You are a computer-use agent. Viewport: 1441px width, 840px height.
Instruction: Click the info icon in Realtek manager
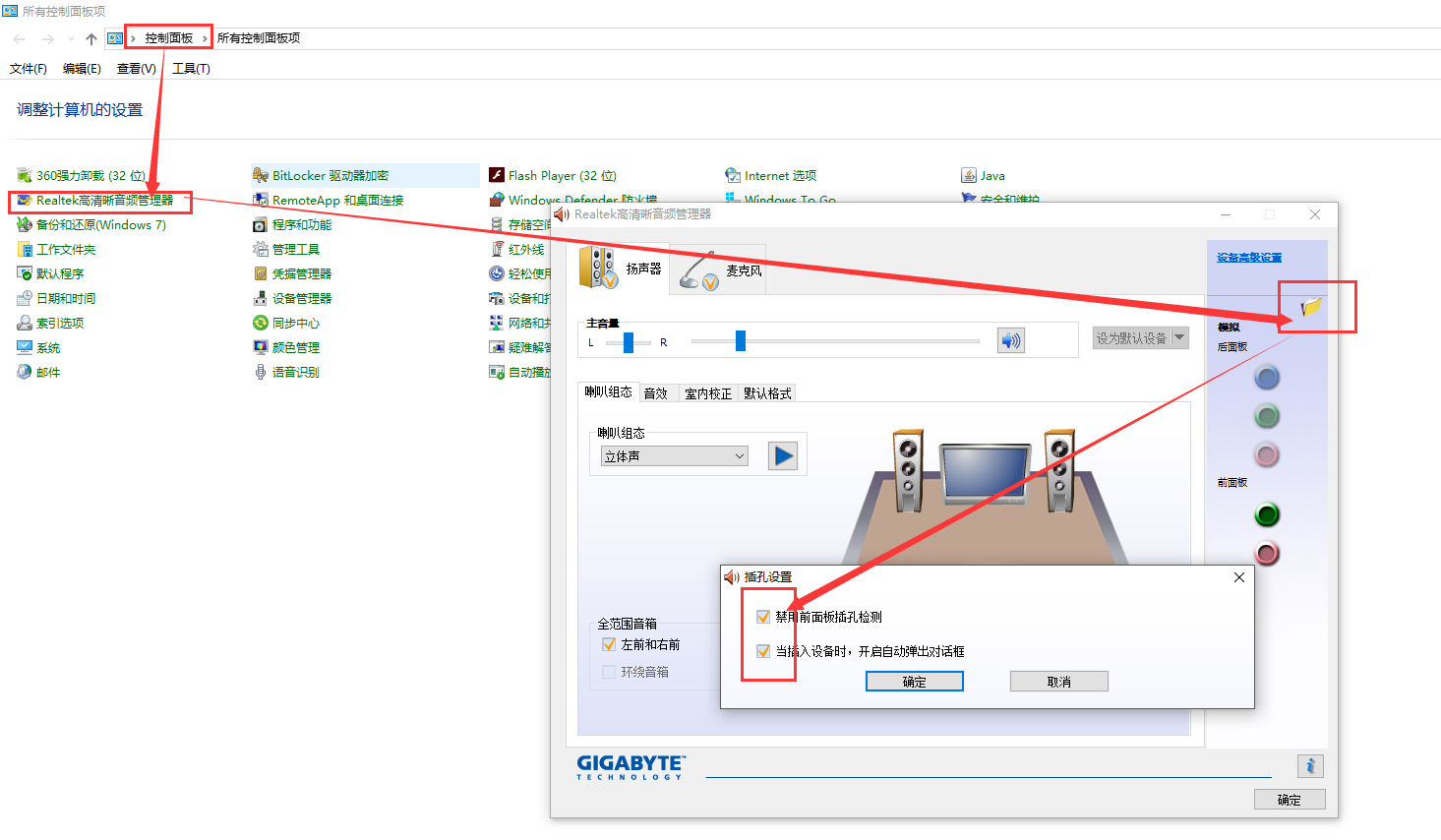1310,766
